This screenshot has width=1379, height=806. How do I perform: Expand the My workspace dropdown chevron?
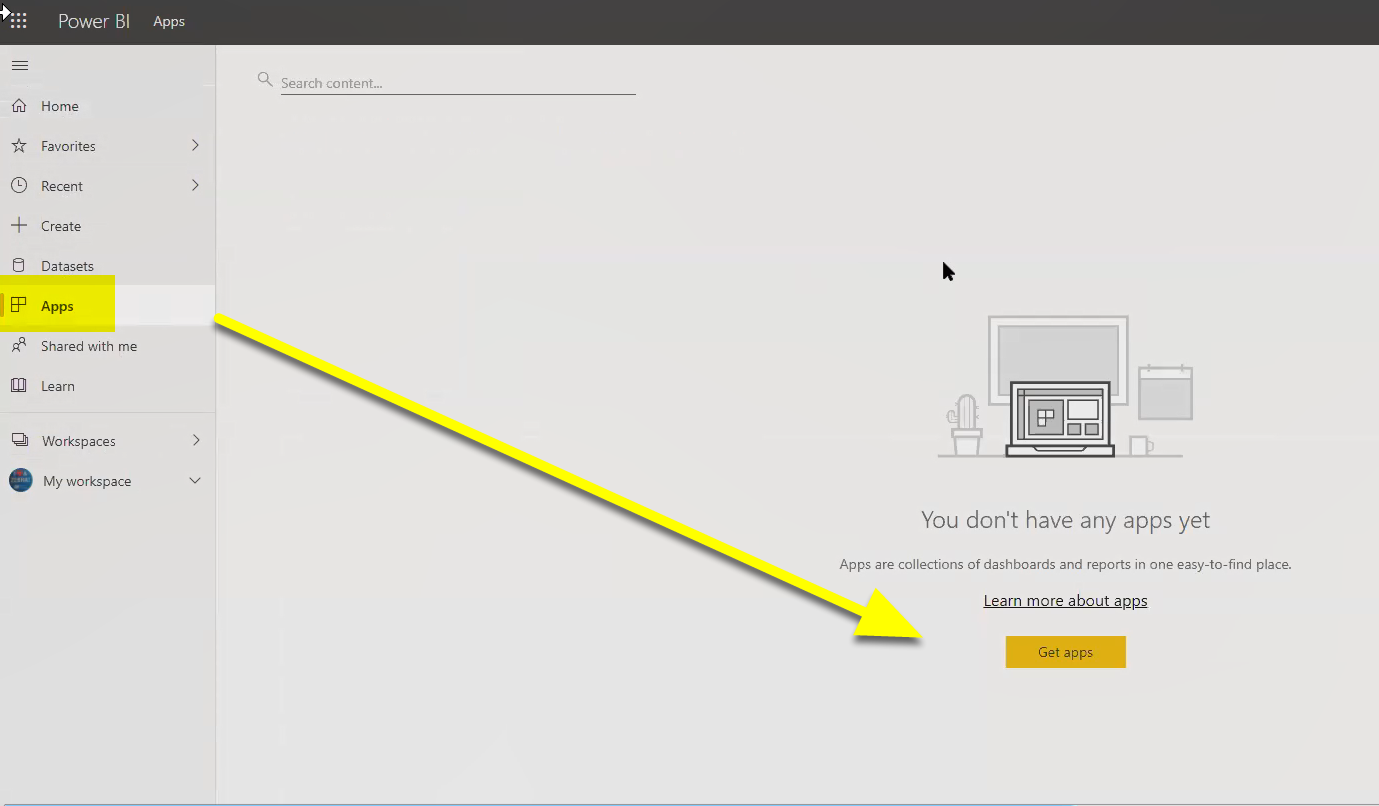(x=195, y=481)
